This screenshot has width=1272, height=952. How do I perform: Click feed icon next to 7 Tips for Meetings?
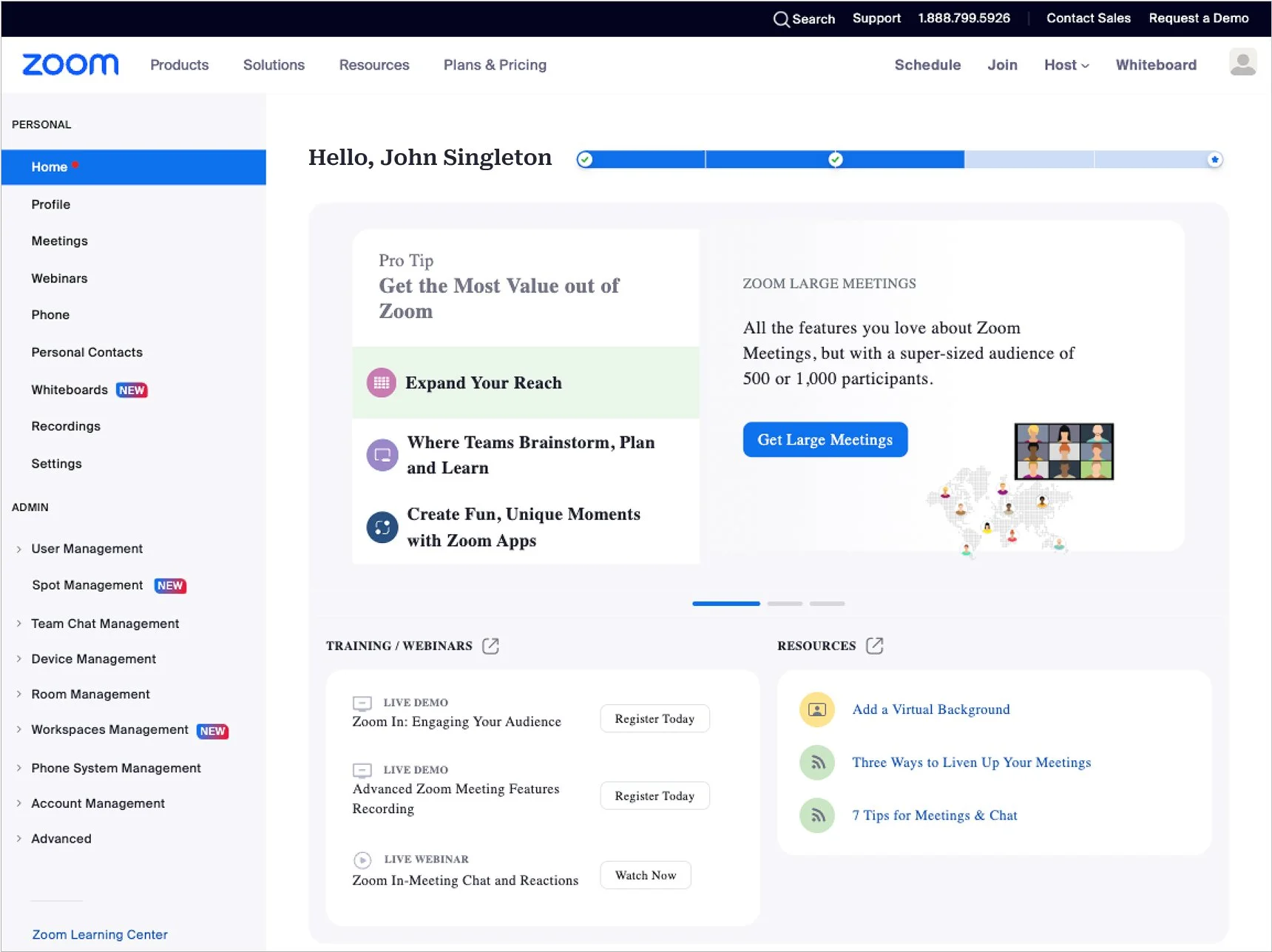point(817,815)
